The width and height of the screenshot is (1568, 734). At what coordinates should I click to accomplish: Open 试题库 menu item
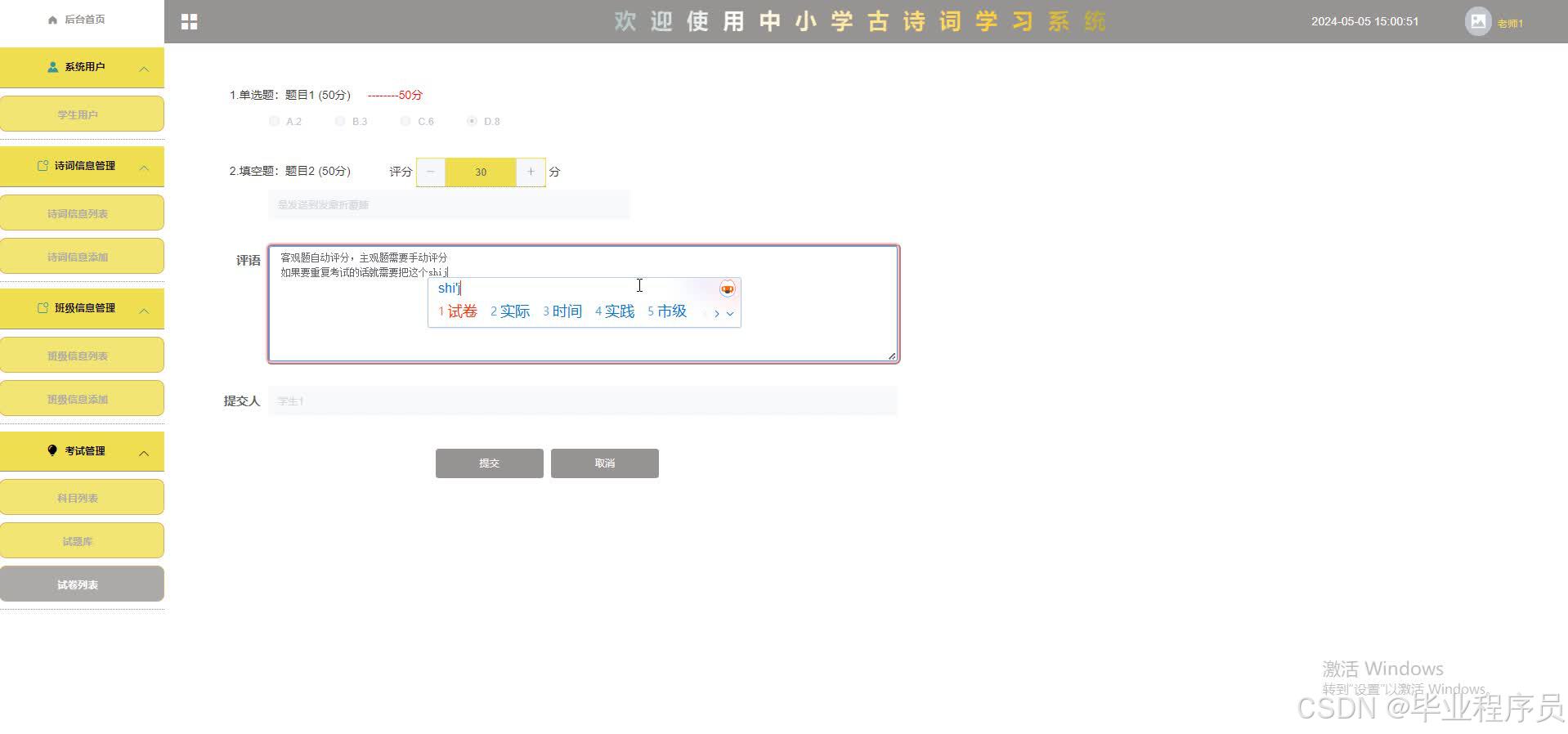point(82,540)
